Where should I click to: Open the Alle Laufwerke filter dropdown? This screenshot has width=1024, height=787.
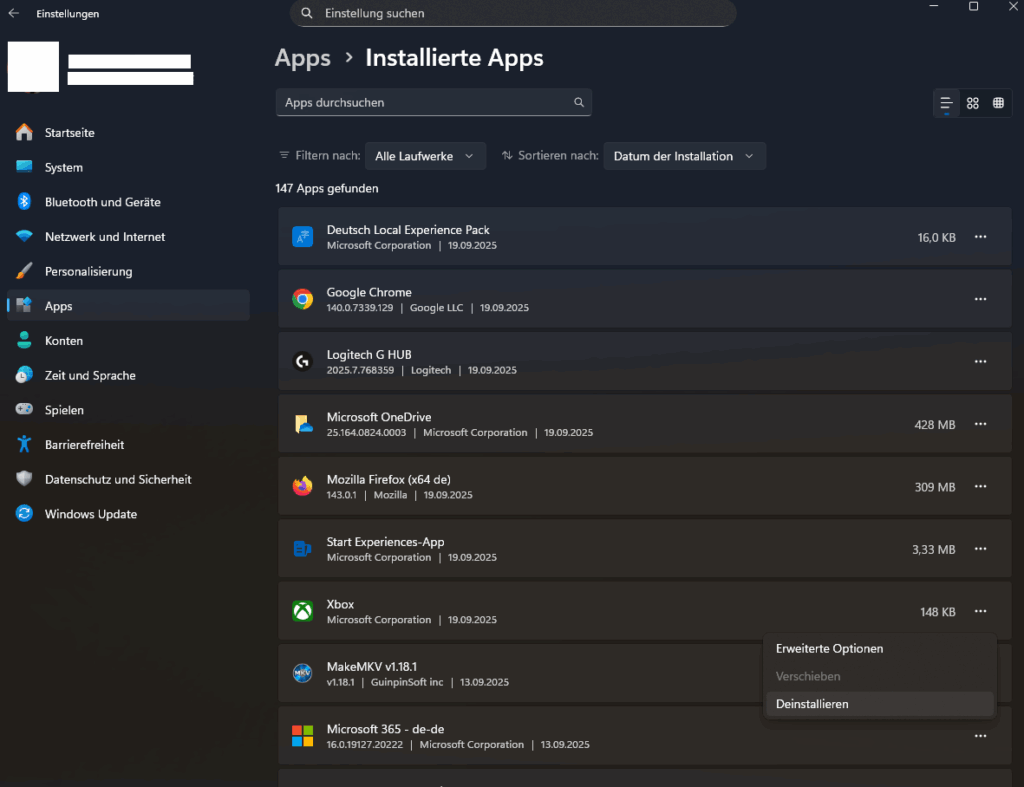point(425,156)
